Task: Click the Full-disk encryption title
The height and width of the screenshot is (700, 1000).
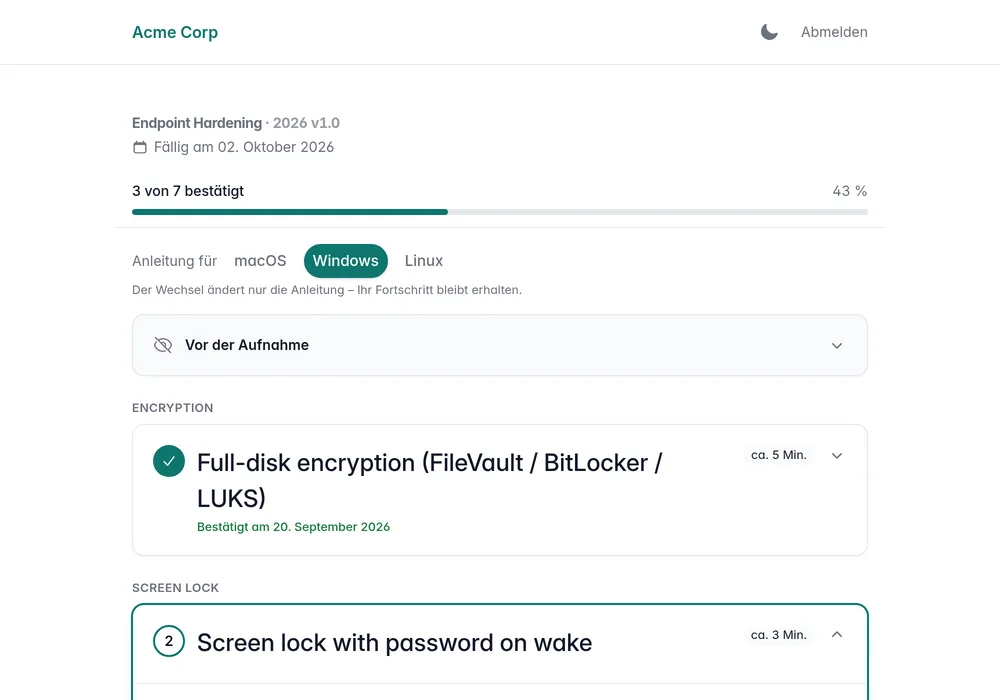Action: [x=429, y=480]
